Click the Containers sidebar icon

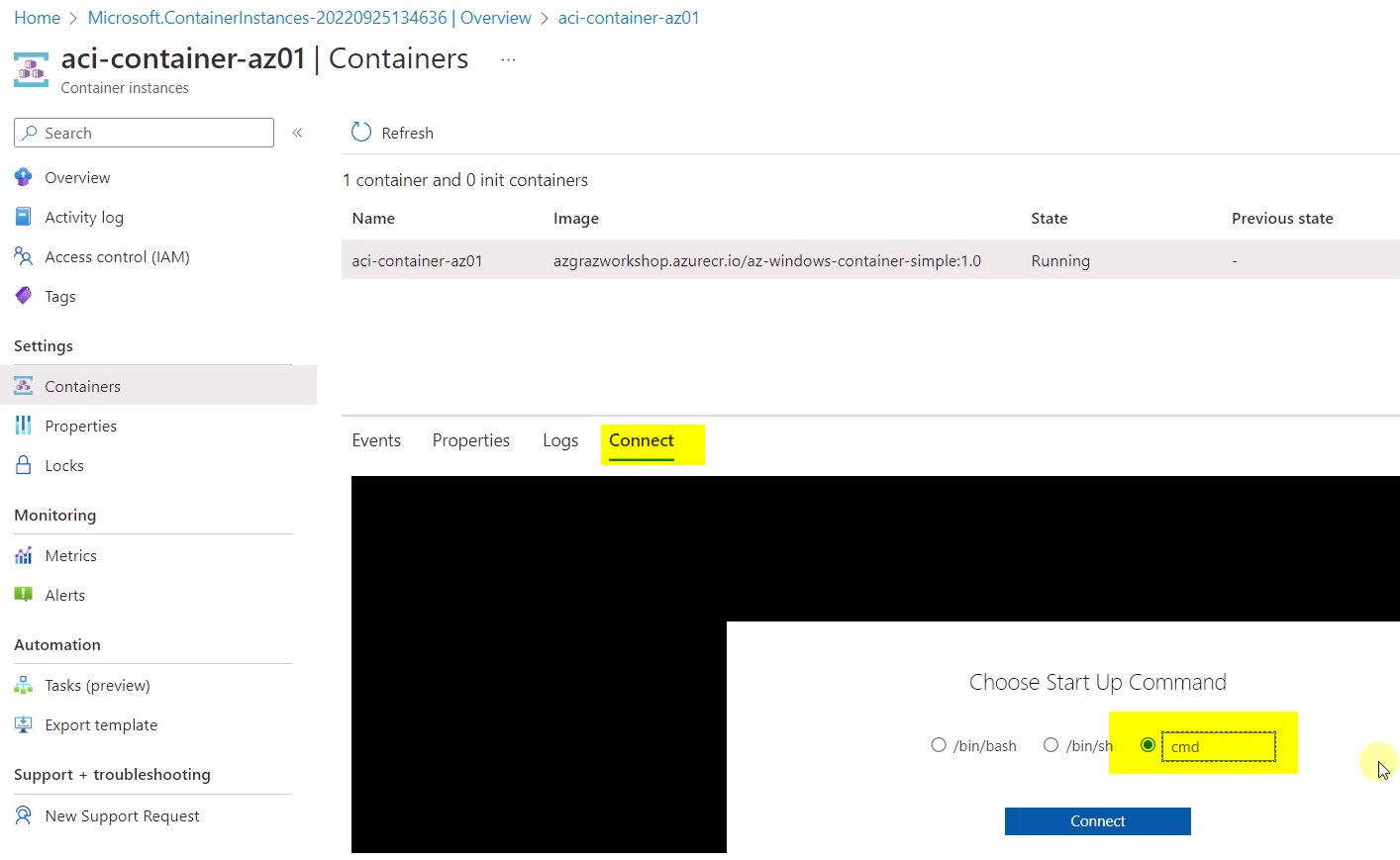point(24,386)
